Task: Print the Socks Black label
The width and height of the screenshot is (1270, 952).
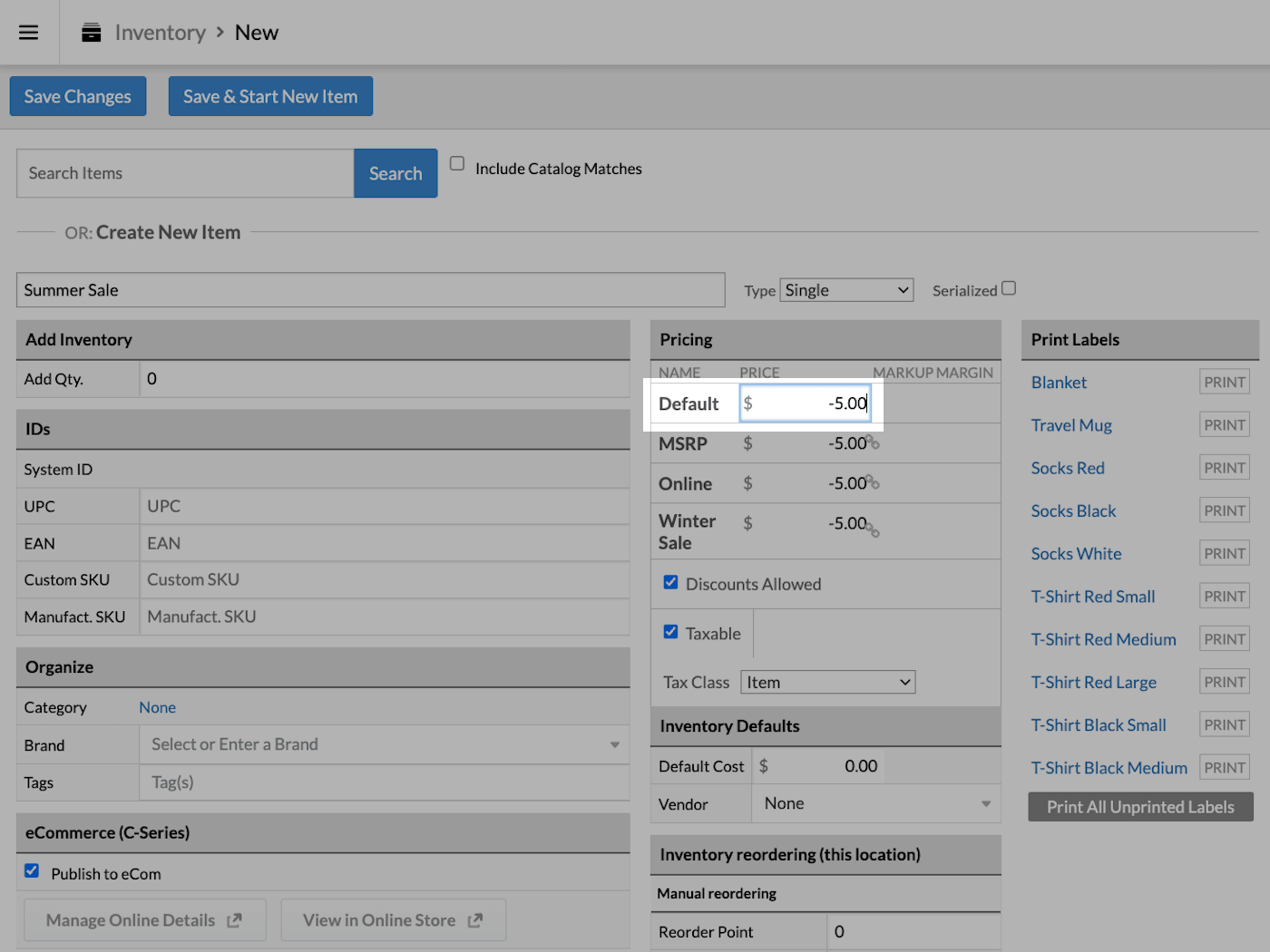Action: tap(1225, 510)
